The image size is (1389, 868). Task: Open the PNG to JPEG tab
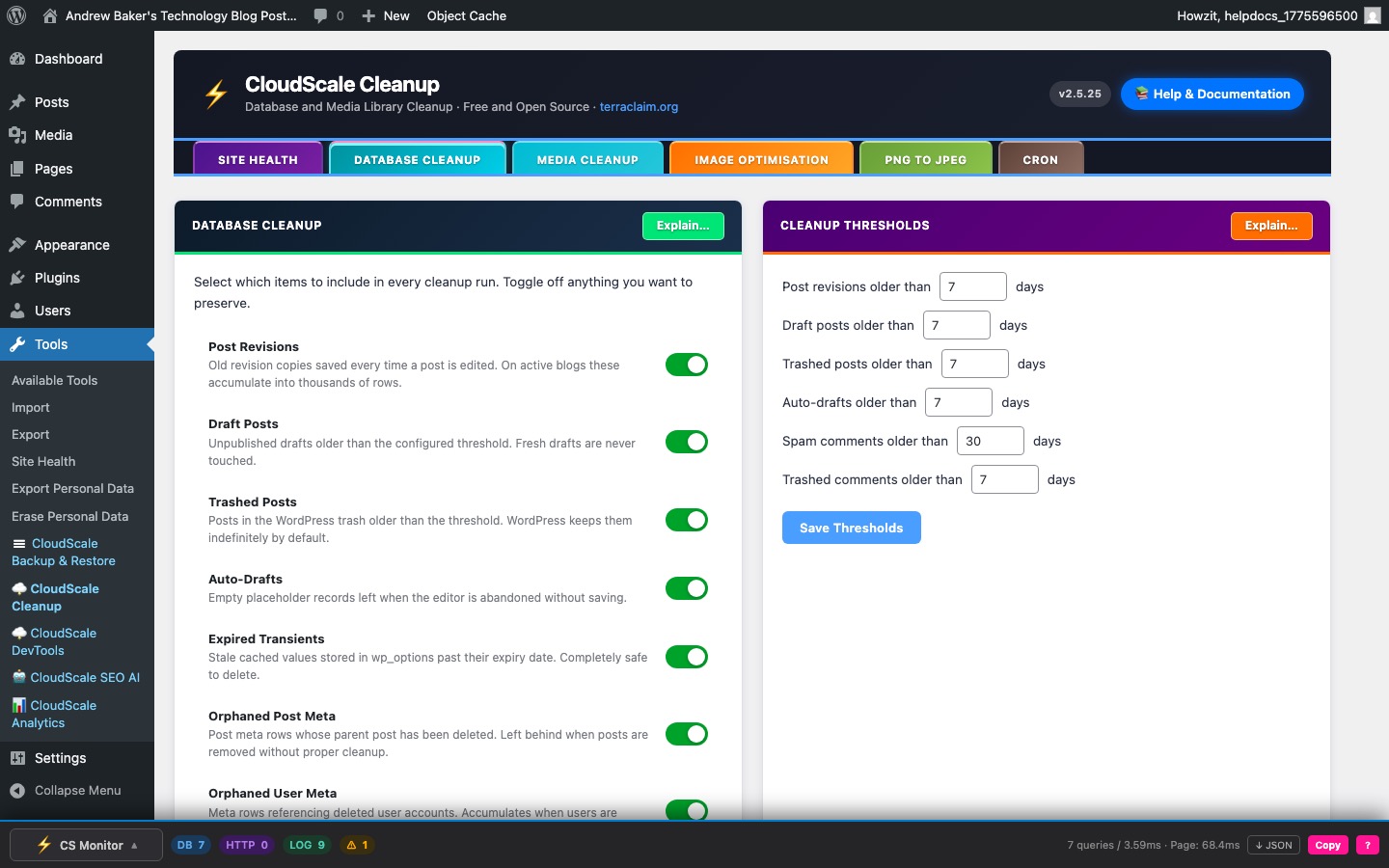[x=925, y=159]
